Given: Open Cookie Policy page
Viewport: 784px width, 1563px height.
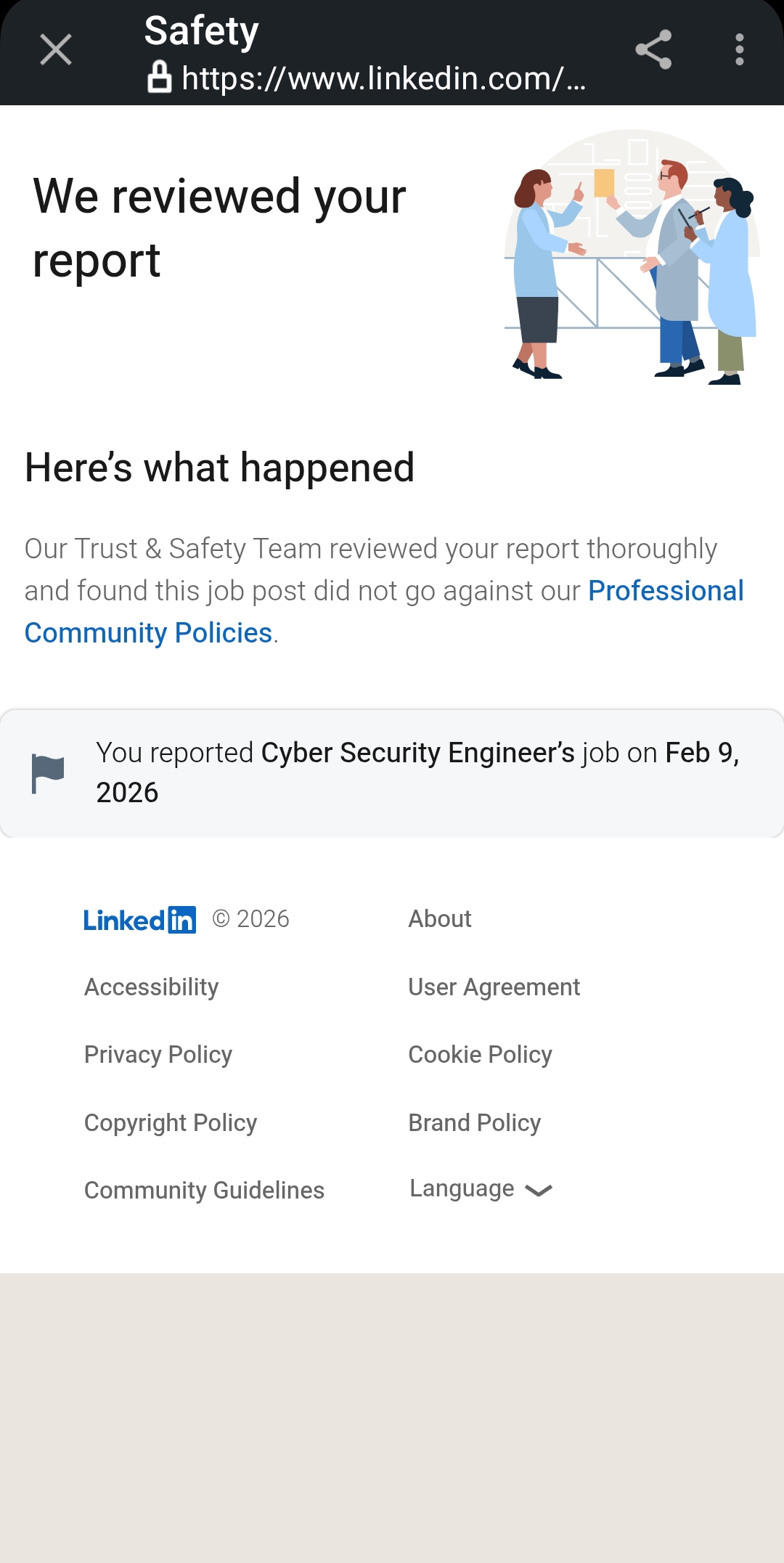Looking at the screenshot, I should 480,1055.
